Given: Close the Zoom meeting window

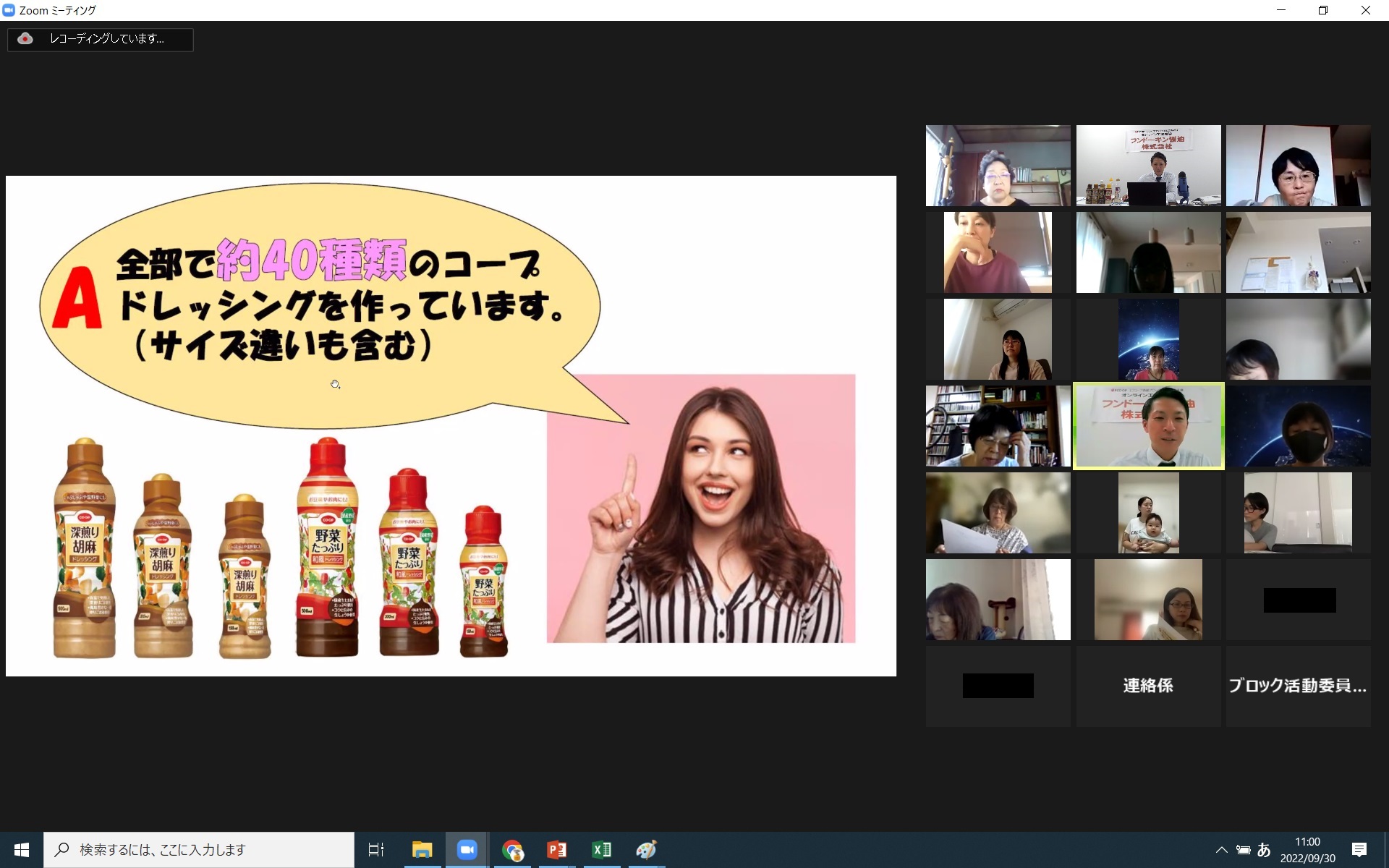Looking at the screenshot, I should (x=1366, y=10).
